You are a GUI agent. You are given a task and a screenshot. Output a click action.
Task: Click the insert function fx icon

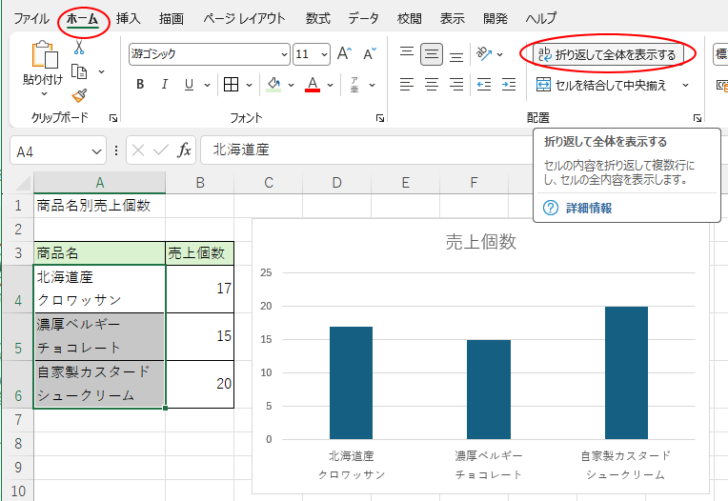click(x=184, y=150)
